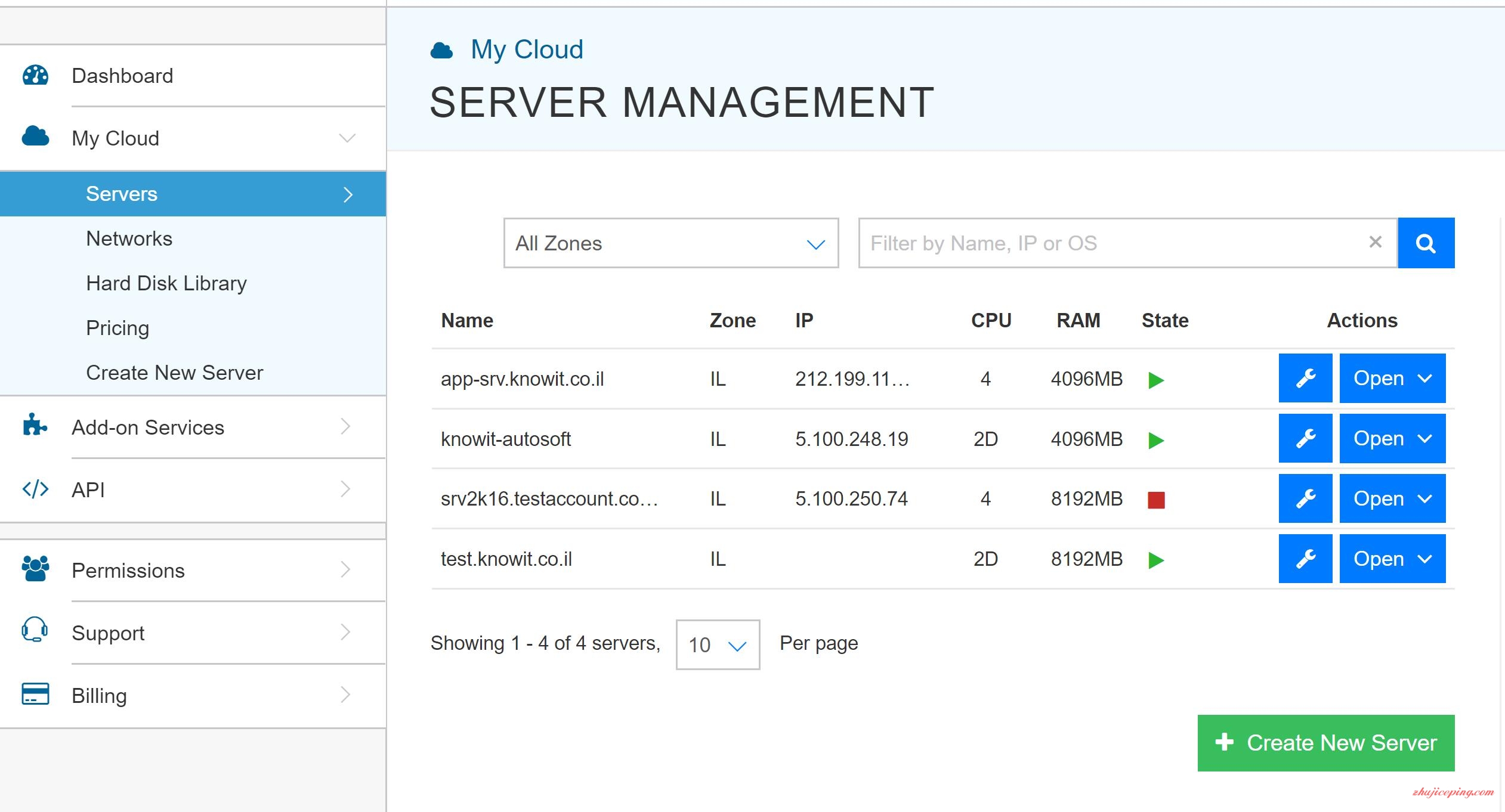This screenshot has width=1505, height=812.
Task: Click IP address 5.100.250.74
Action: pyautogui.click(x=851, y=498)
